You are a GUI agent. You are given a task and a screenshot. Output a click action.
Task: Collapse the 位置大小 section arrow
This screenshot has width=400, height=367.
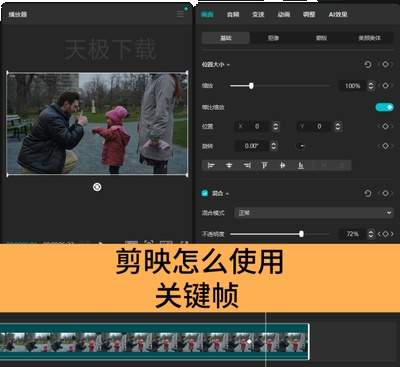(x=229, y=64)
